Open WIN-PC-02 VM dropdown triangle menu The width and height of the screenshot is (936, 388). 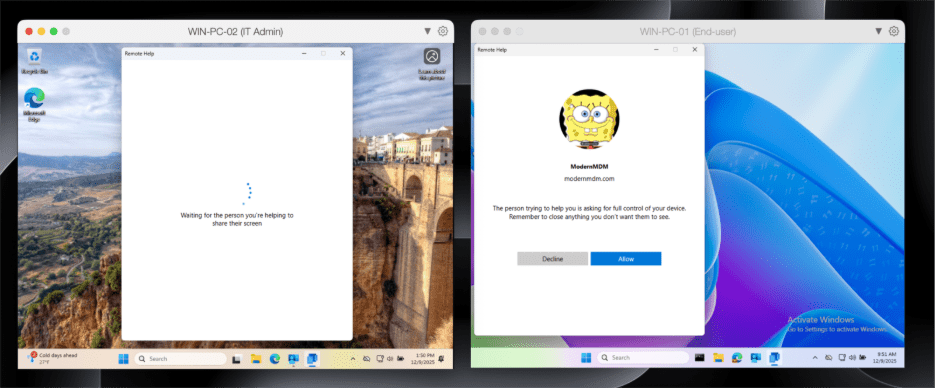427,31
